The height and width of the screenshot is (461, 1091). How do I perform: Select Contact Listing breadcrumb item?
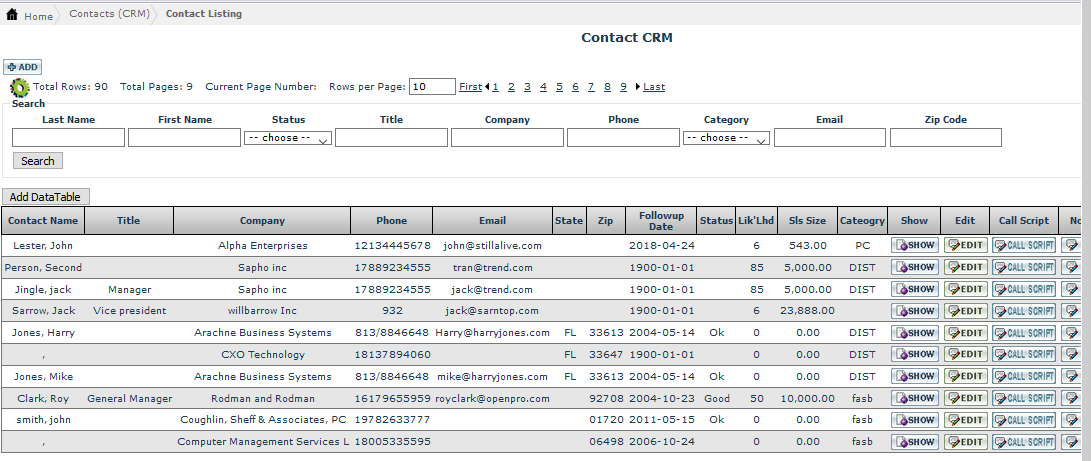[203, 14]
